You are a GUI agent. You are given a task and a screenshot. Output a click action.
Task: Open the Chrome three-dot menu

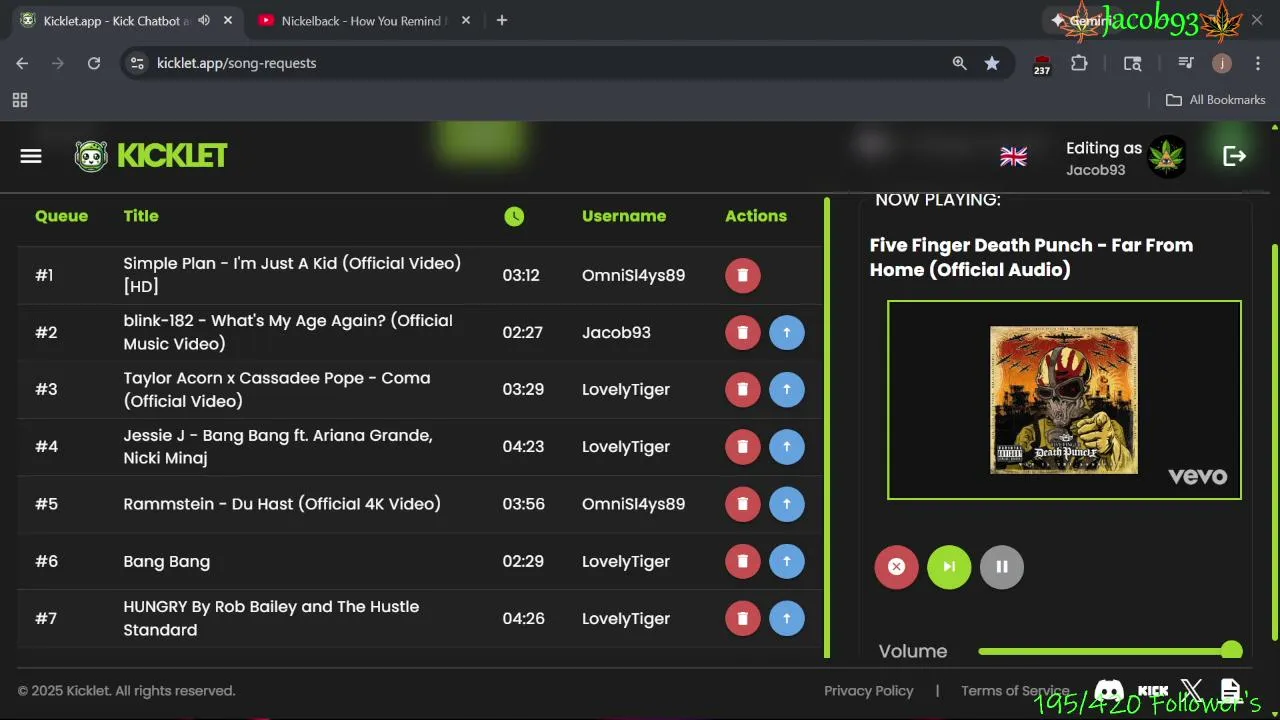1256,63
